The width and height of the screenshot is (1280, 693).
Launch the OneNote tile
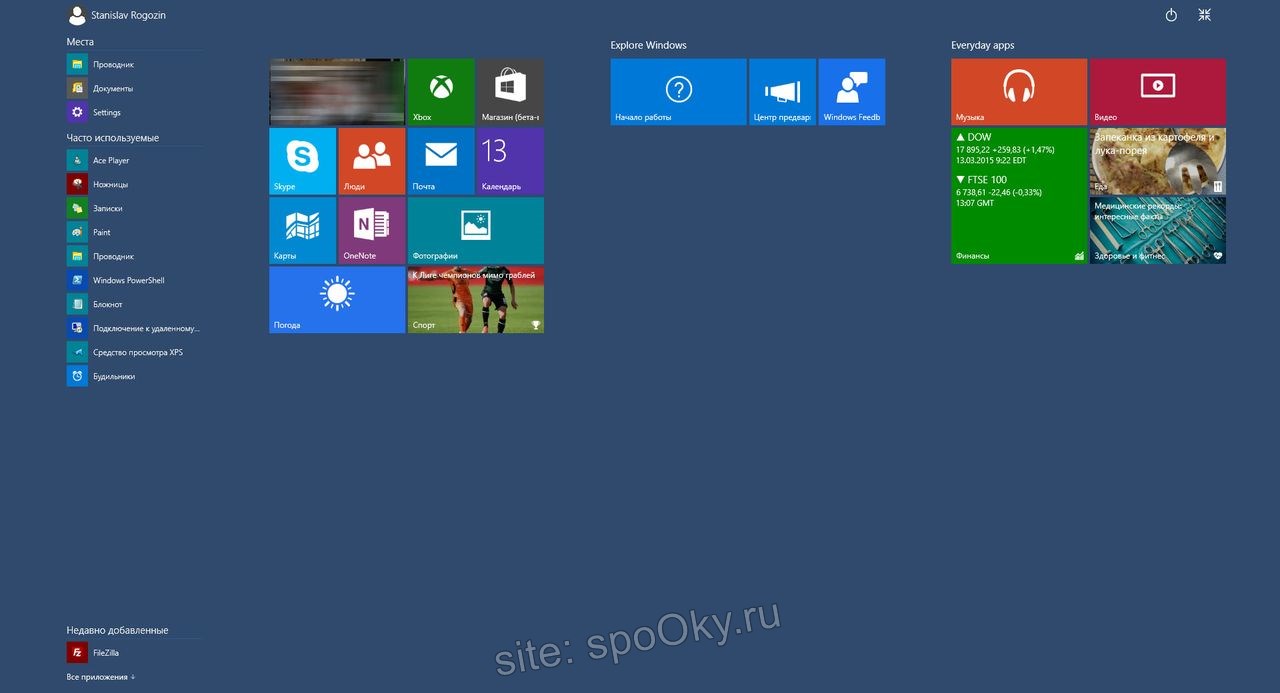click(372, 230)
